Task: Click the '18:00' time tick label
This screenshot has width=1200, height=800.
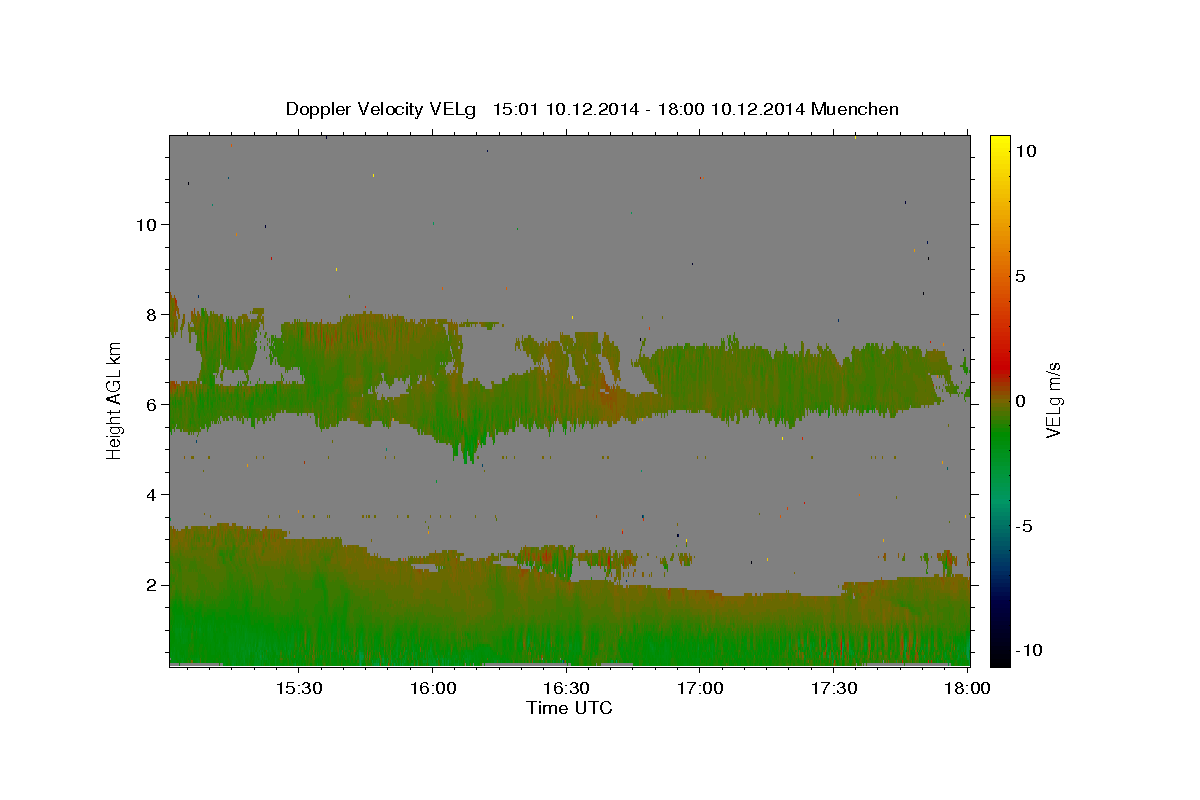Action: 968,689
